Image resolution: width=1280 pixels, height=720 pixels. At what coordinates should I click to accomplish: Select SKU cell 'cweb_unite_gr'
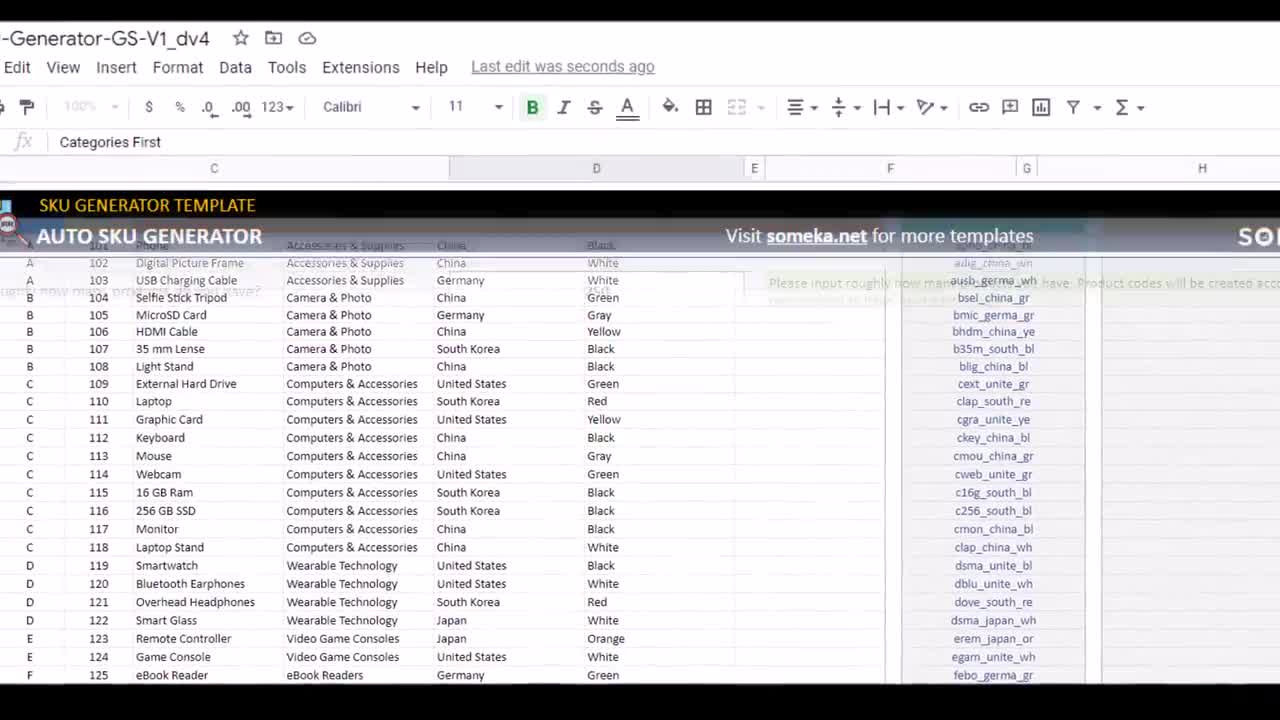click(x=993, y=475)
